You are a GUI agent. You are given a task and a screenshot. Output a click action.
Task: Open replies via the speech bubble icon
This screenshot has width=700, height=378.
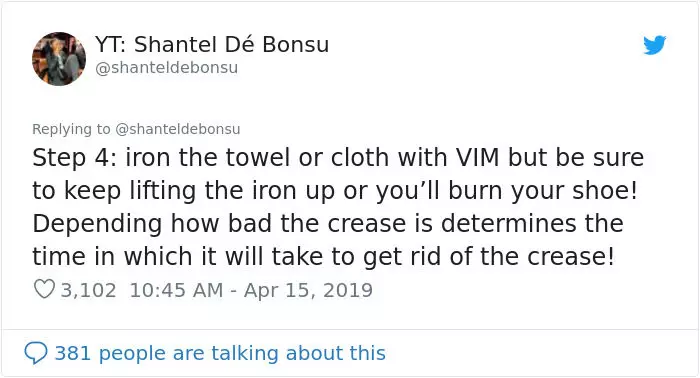point(36,353)
